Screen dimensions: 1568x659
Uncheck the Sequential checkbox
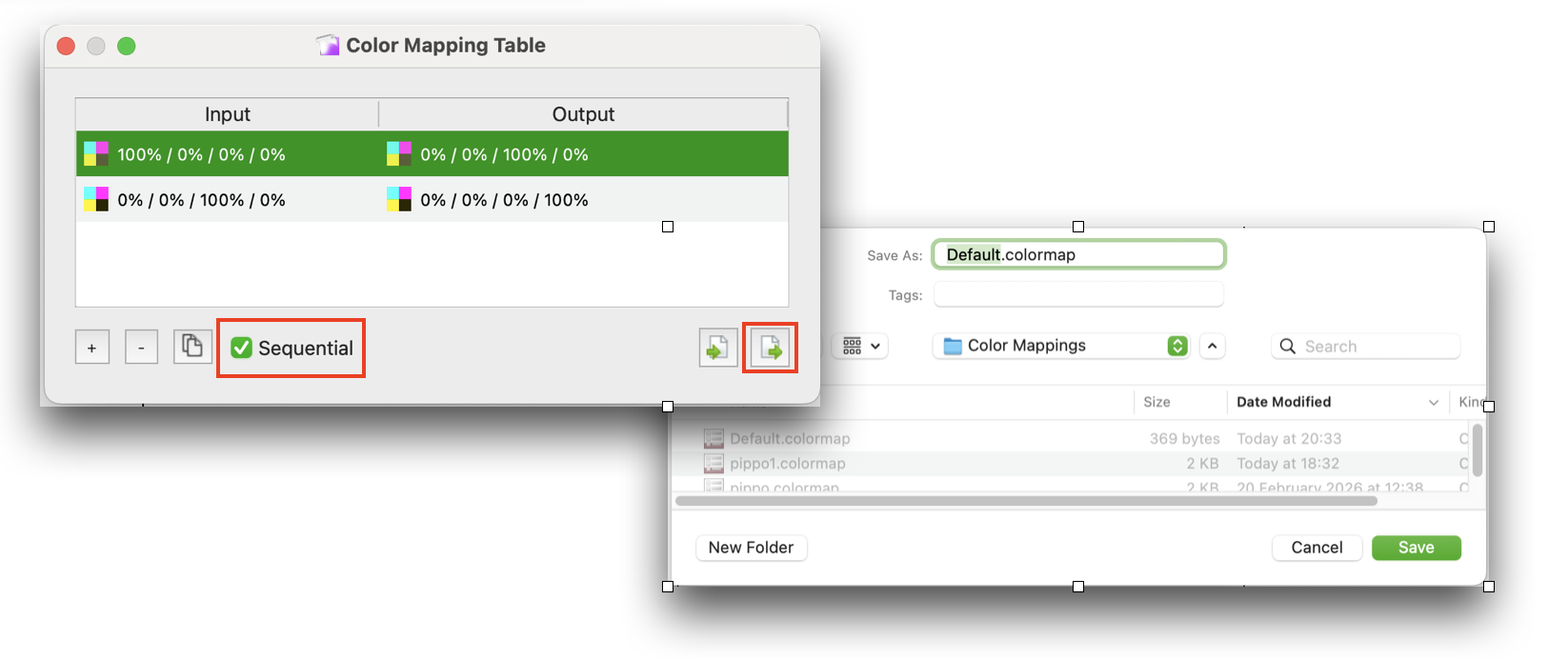coord(242,349)
